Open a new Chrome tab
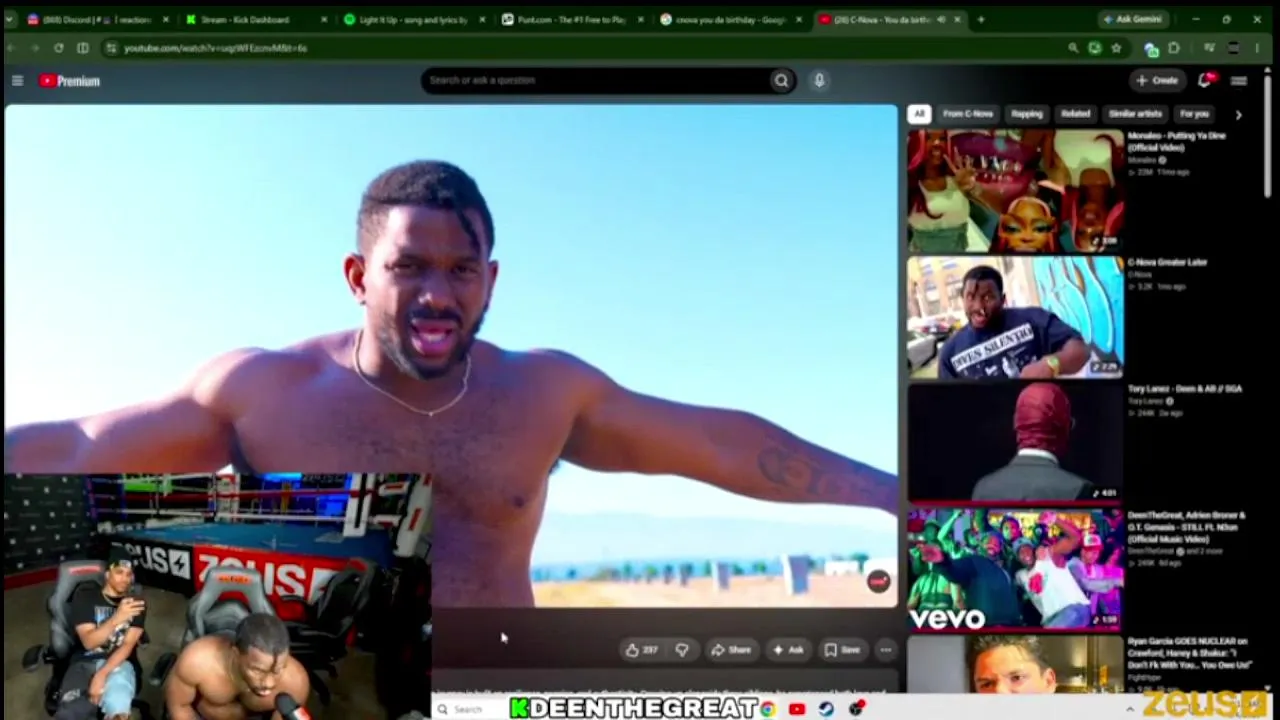Screen dimensions: 1280x720 981,19
